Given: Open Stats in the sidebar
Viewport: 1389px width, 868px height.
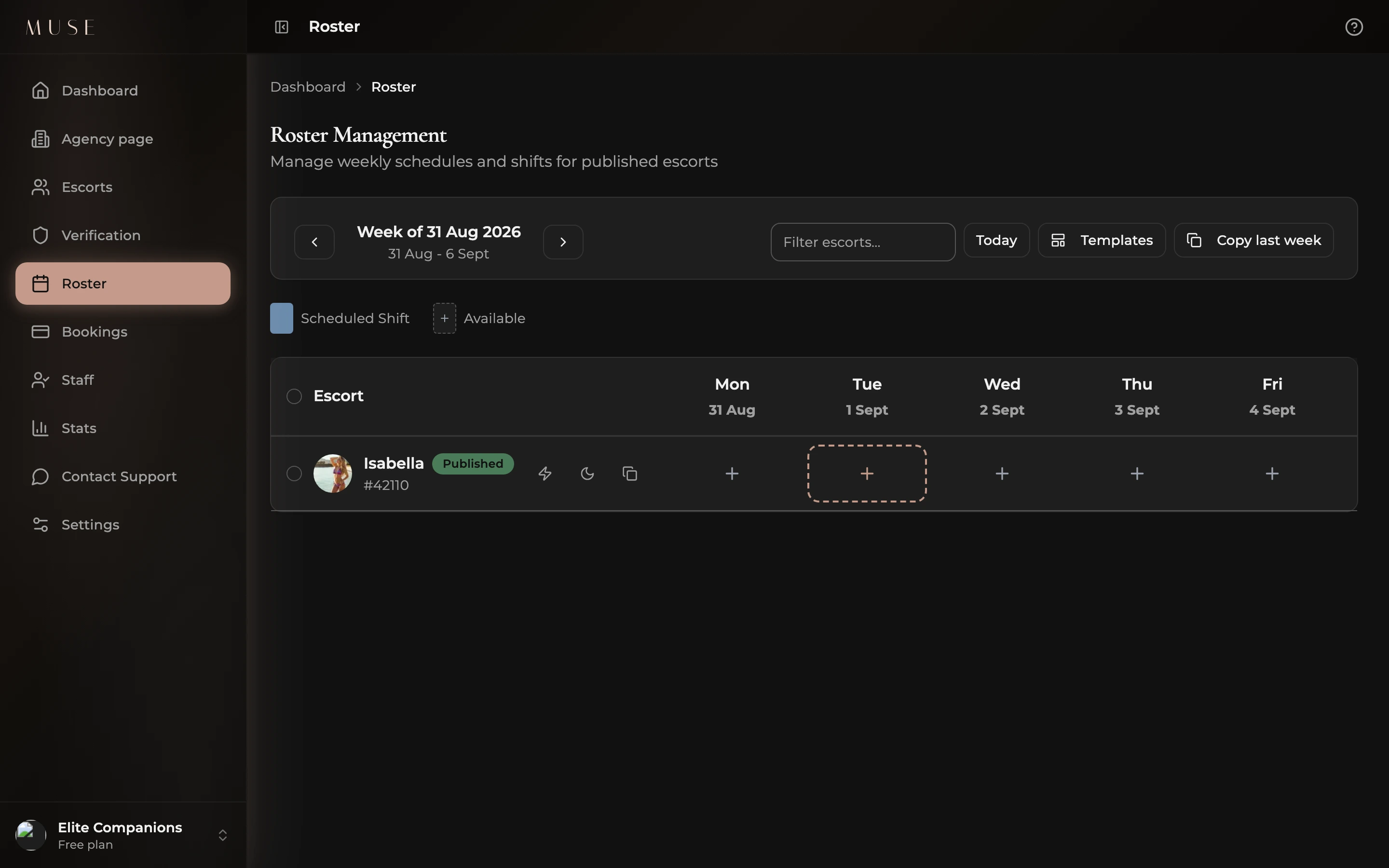Looking at the screenshot, I should tap(123, 428).
